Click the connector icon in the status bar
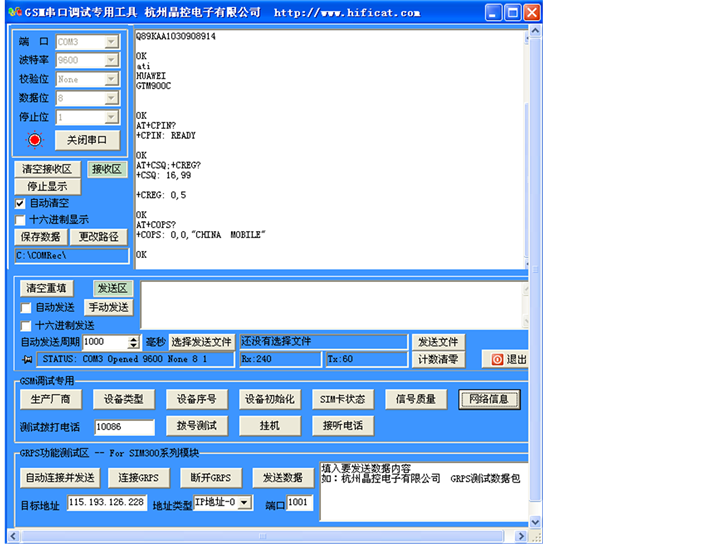The height and width of the screenshot is (544, 722). coord(28,359)
